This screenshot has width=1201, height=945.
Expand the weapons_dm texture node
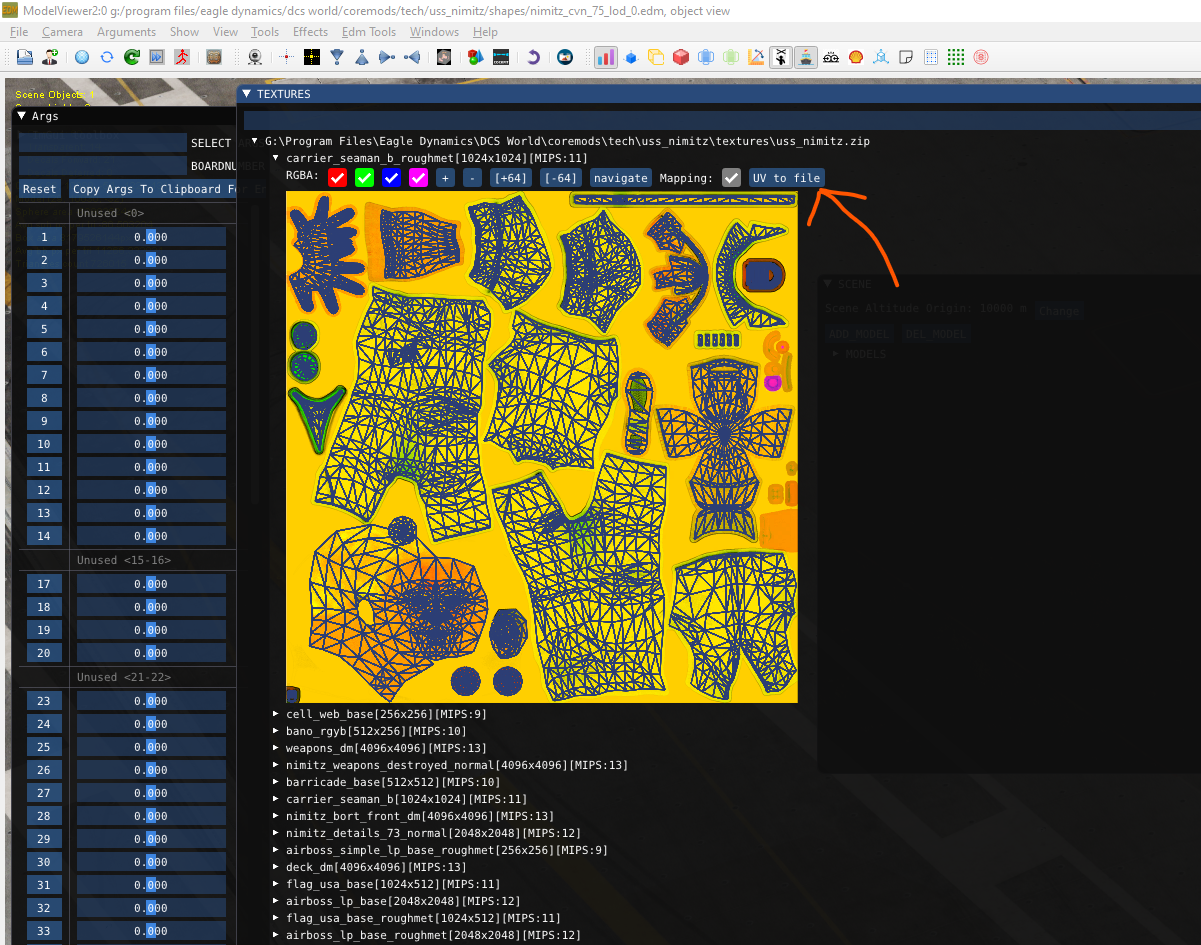tap(276, 748)
